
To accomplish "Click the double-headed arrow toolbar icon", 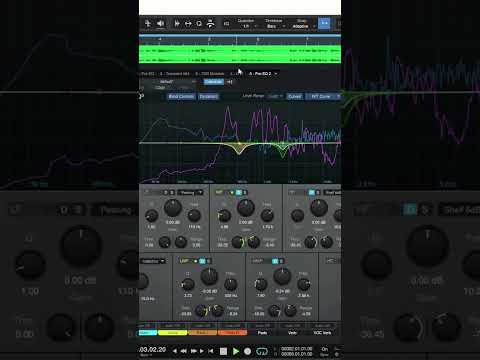I will pos(188,23).
